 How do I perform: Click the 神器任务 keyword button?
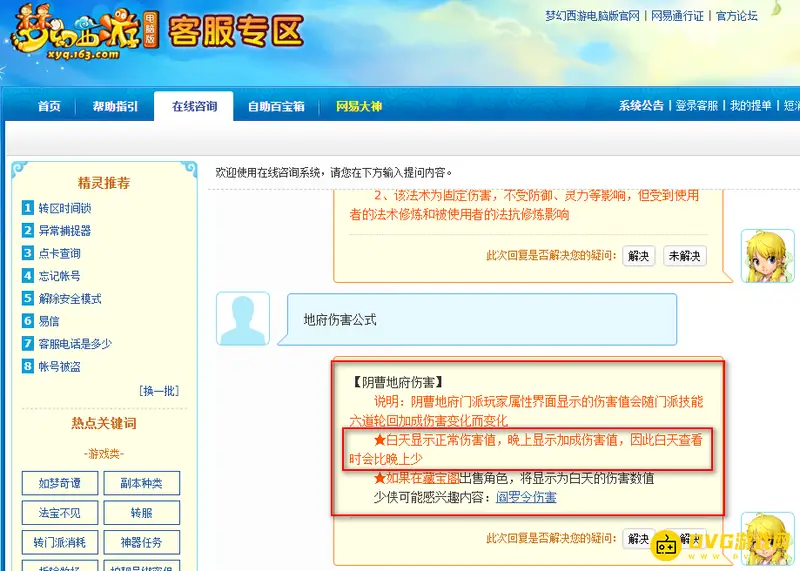click(141, 542)
